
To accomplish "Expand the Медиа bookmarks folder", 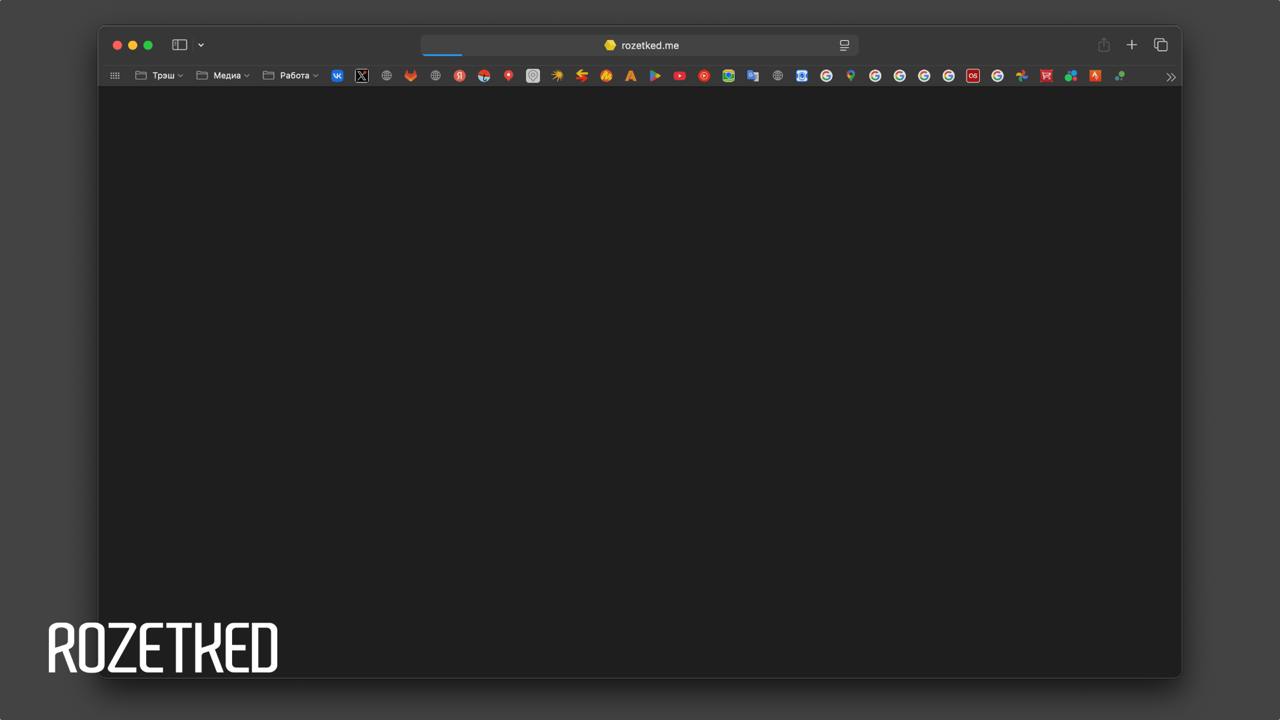I will pyautogui.click(x=223, y=76).
